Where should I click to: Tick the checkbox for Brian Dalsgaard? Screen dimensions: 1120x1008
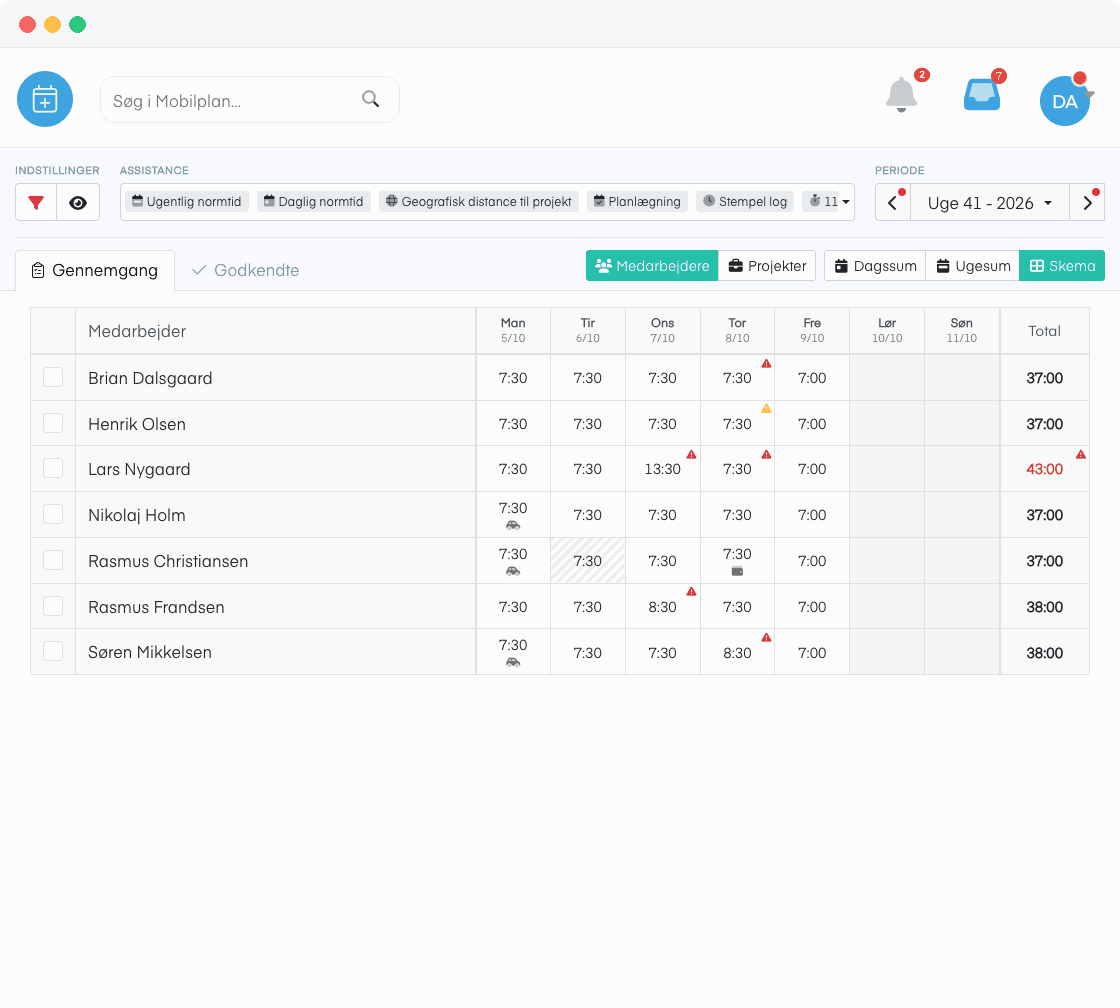tap(53, 377)
